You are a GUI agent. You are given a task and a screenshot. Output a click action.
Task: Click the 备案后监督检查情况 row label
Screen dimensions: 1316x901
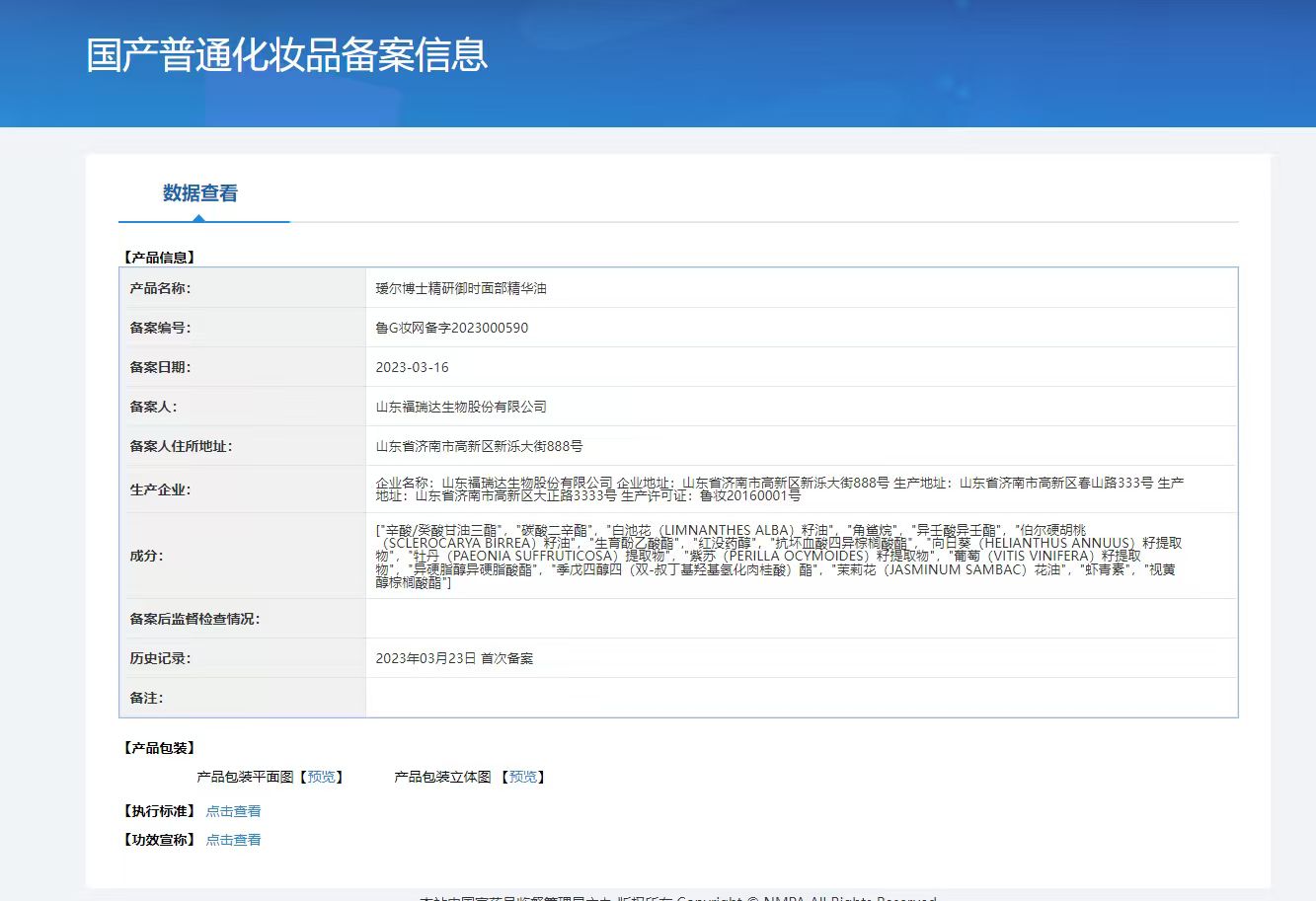[x=194, y=619]
